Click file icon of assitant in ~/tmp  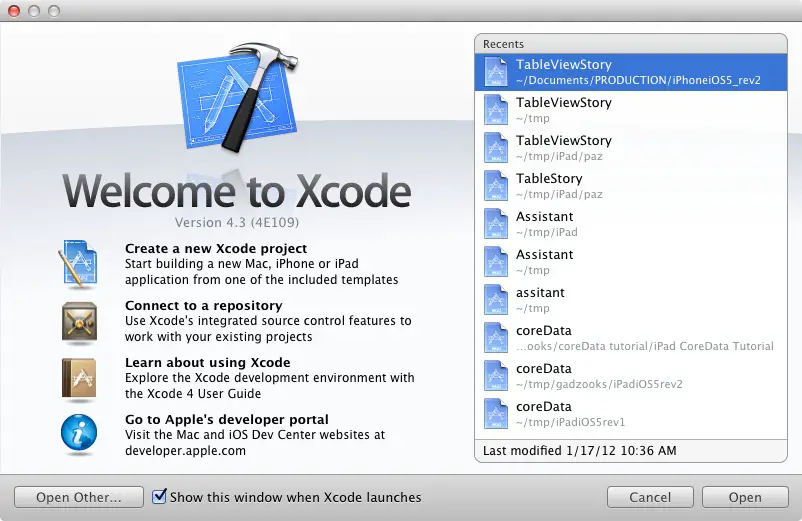coord(496,300)
